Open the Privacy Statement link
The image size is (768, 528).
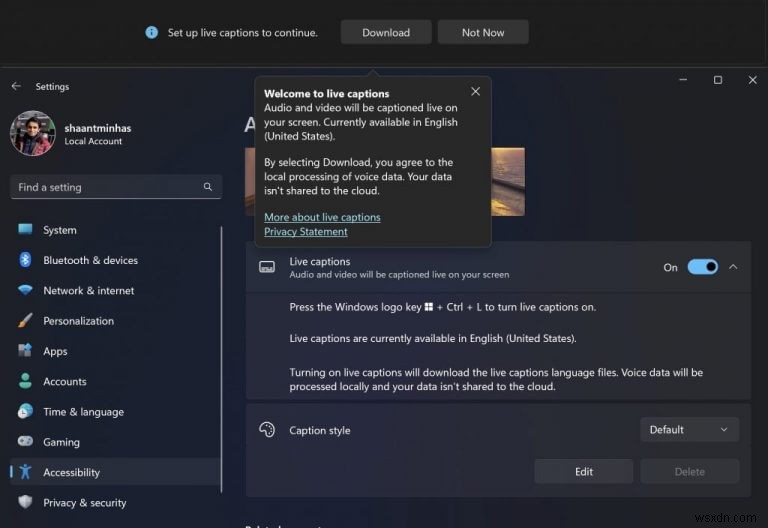click(x=306, y=232)
